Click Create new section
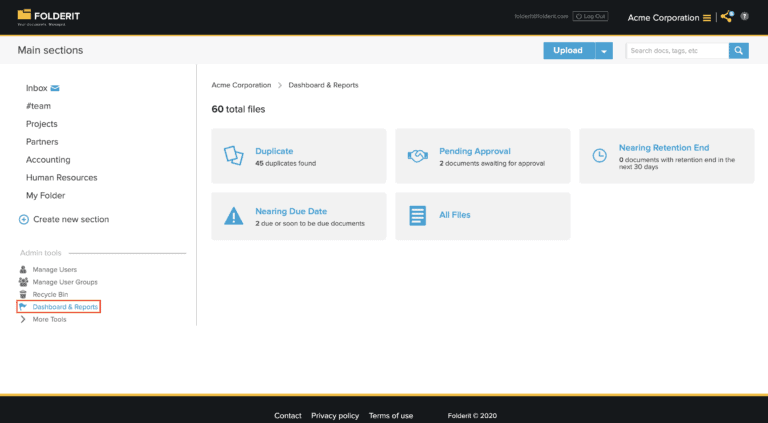Screen dimensions: 768x423 tap(71, 219)
